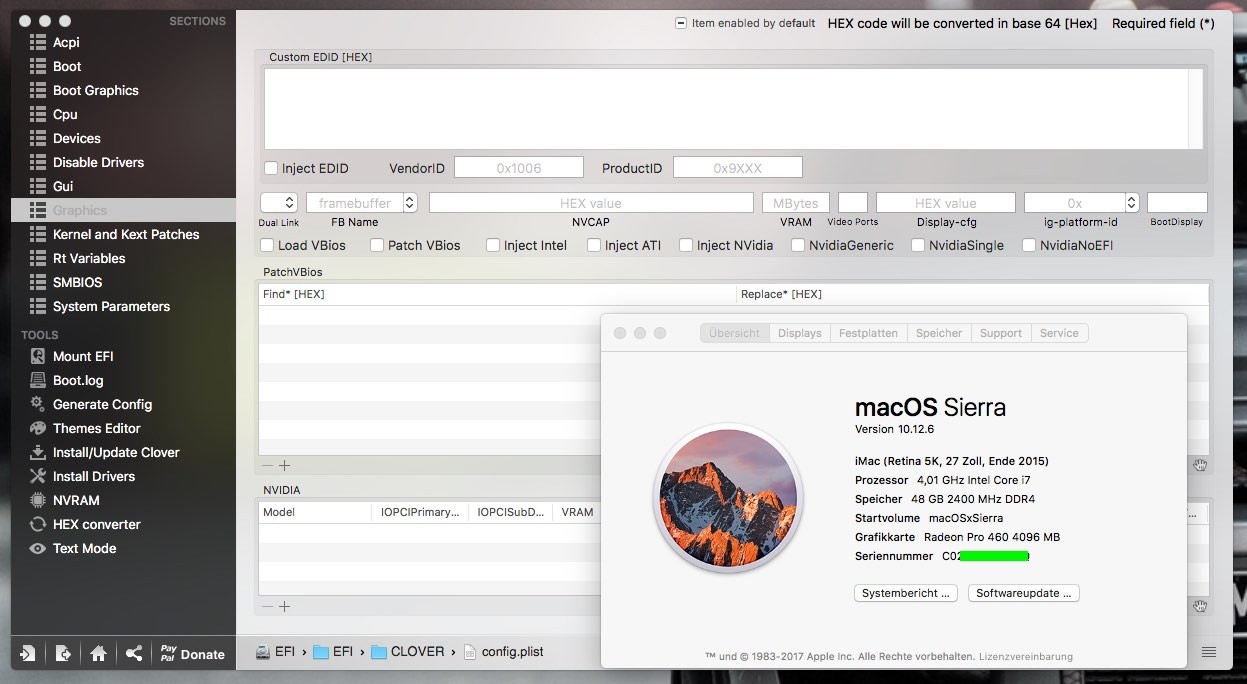Viewport: 1247px width, 684px height.
Task: Open the Boot section
Action: click(67, 66)
